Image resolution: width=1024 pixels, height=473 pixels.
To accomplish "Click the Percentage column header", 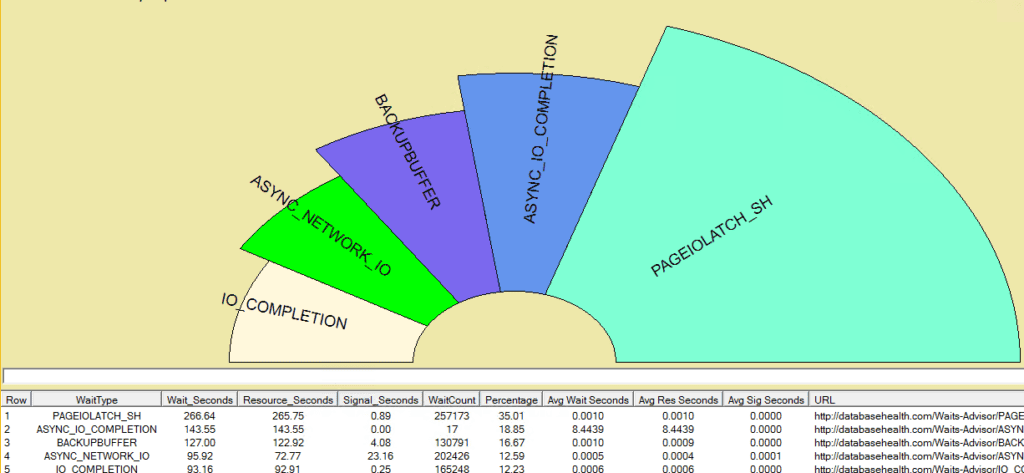I will coord(511,399).
